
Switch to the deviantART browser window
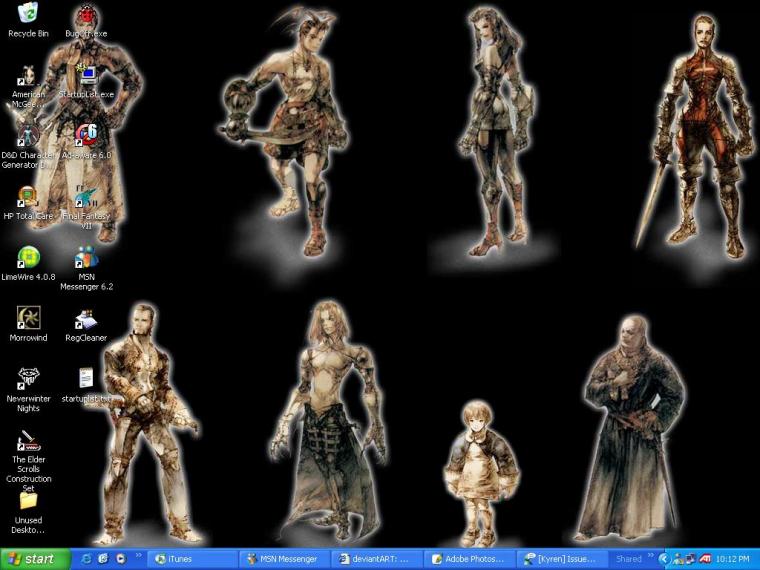[x=378, y=559]
